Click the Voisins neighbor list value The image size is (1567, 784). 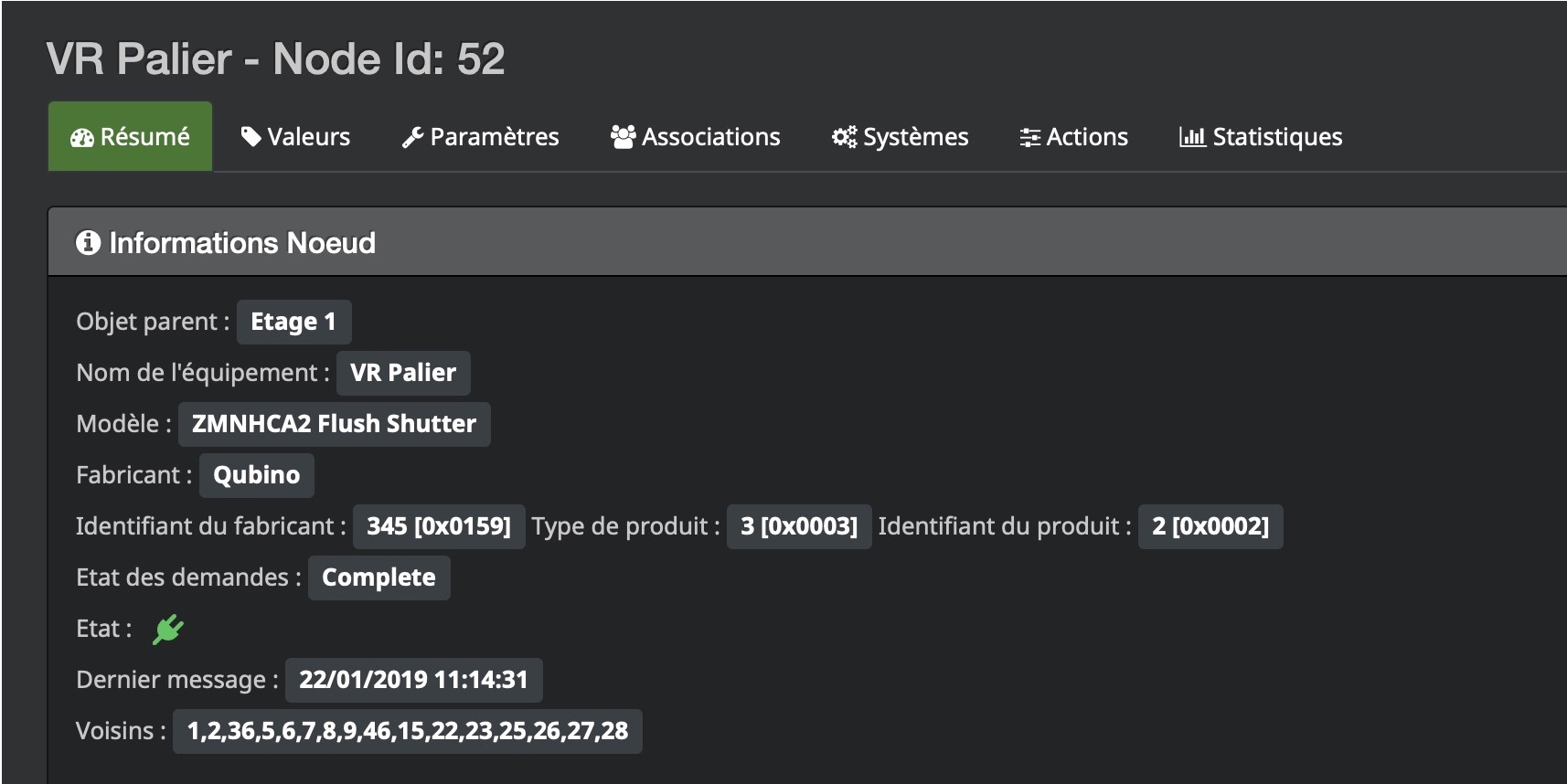[x=408, y=731]
